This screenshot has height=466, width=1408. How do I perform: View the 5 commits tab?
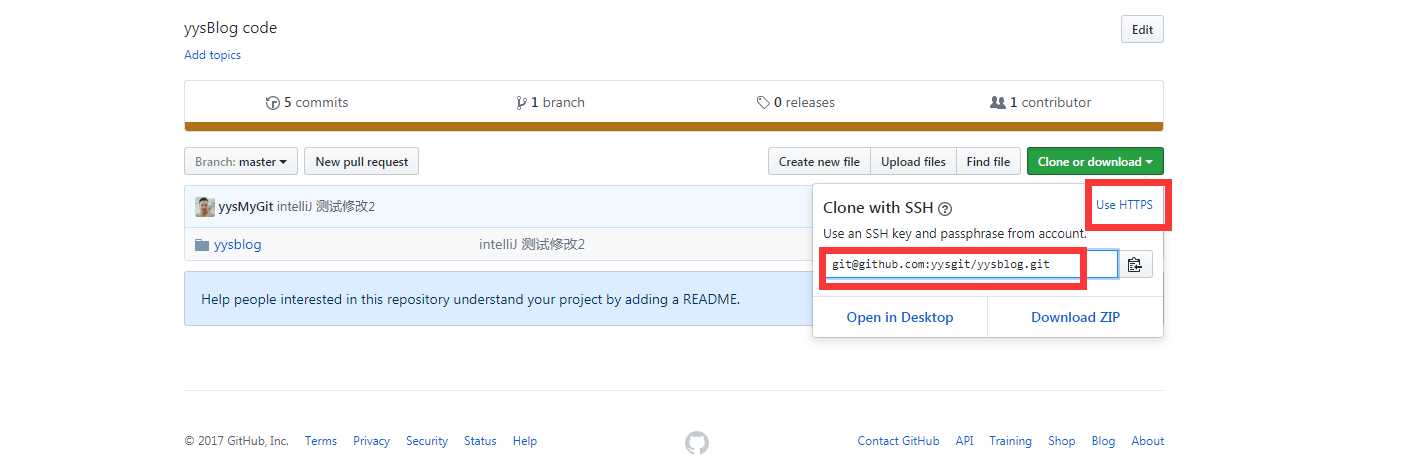click(307, 102)
